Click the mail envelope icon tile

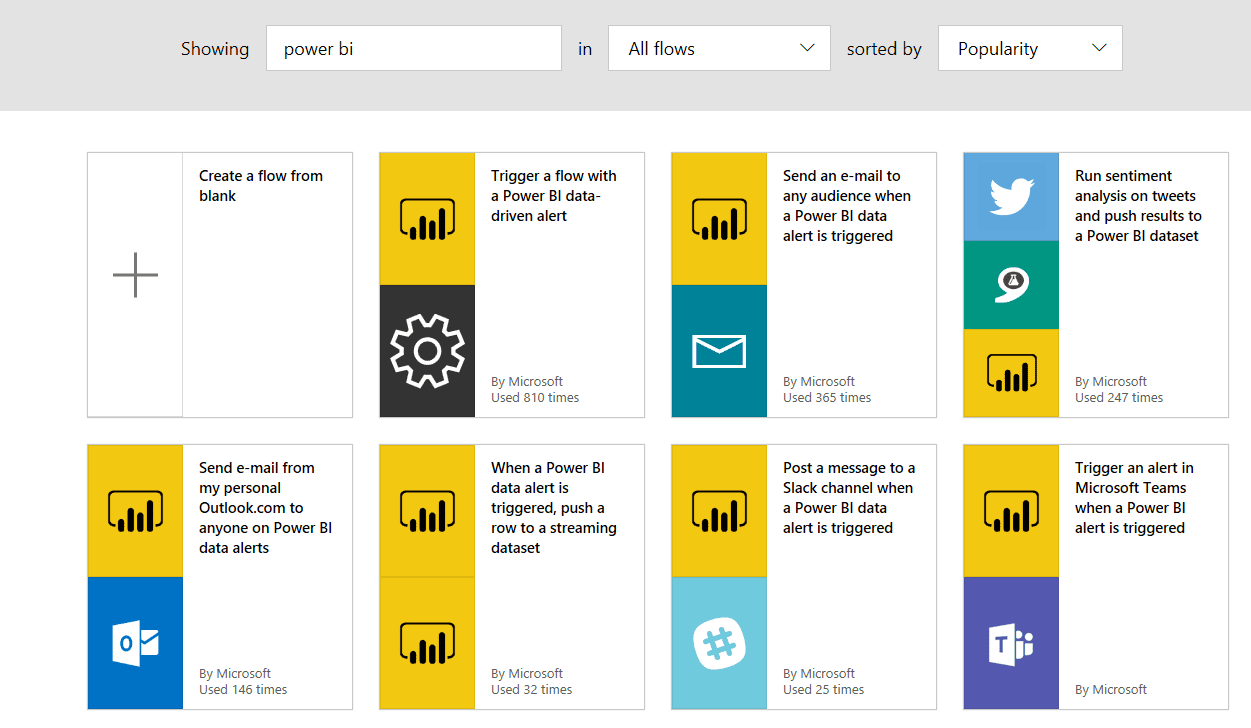[x=719, y=351]
